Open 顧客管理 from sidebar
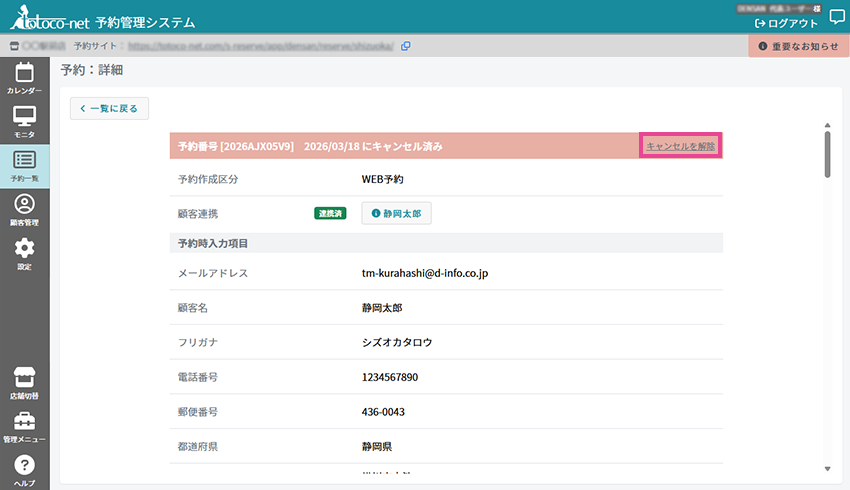 coord(24,210)
